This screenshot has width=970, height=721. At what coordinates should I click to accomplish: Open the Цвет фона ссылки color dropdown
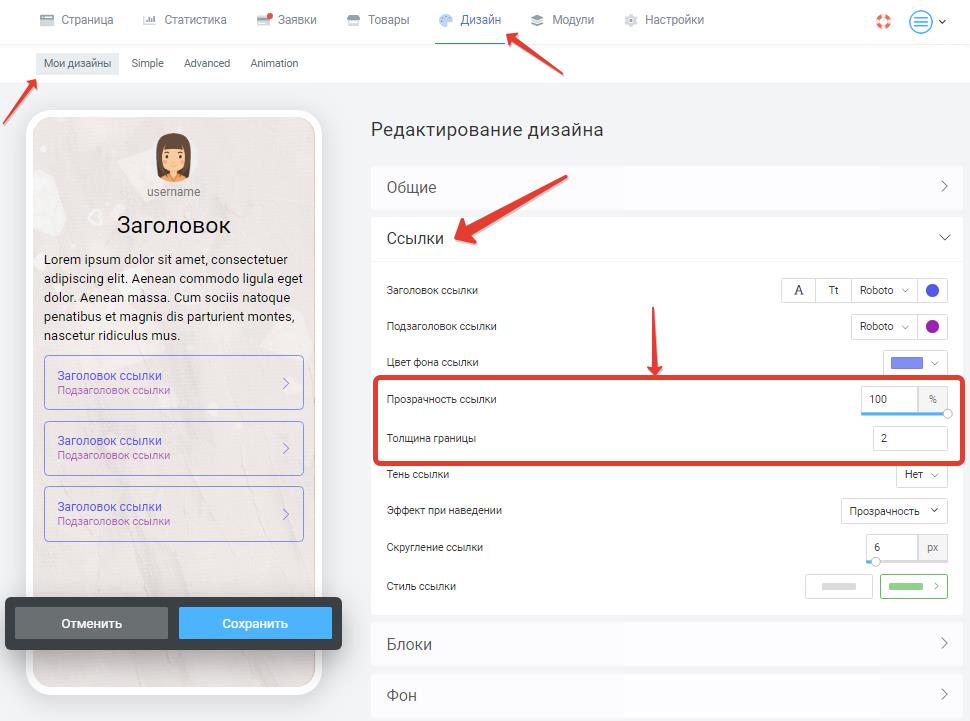(915, 363)
